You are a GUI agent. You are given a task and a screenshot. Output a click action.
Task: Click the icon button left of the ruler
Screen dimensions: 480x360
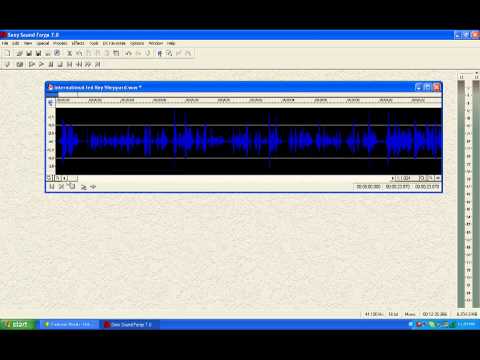(51, 102)
